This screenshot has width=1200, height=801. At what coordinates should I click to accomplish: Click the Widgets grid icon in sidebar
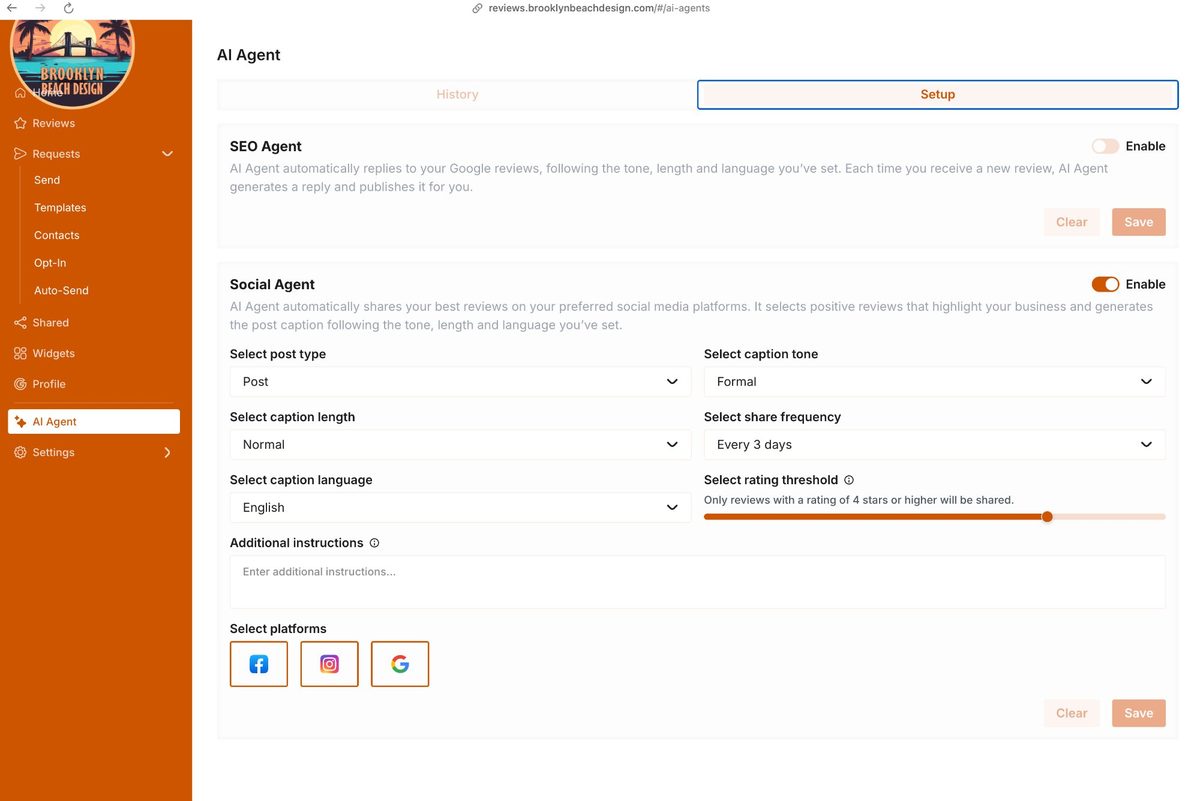20,354
